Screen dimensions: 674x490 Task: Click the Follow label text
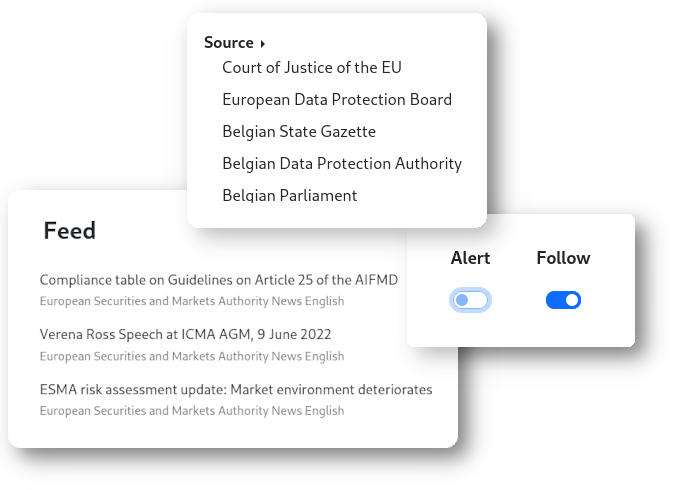[563, 258]
